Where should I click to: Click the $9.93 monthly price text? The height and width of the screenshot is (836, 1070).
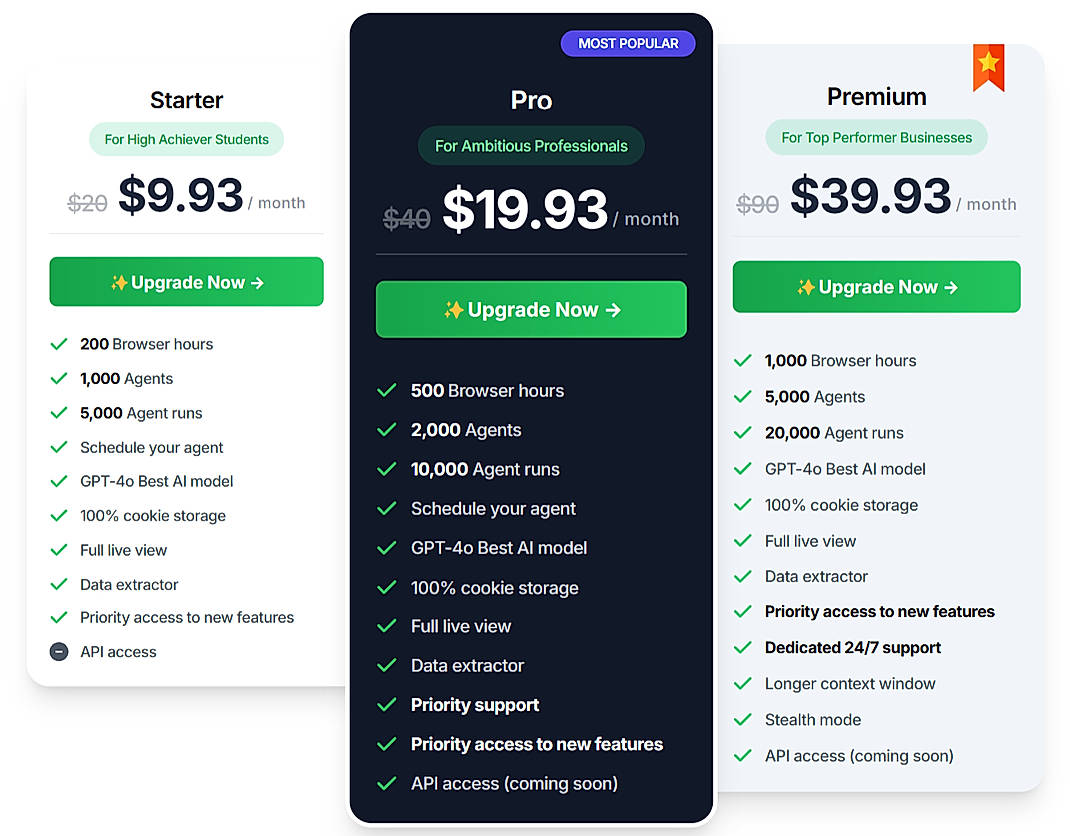pos(180,196)
